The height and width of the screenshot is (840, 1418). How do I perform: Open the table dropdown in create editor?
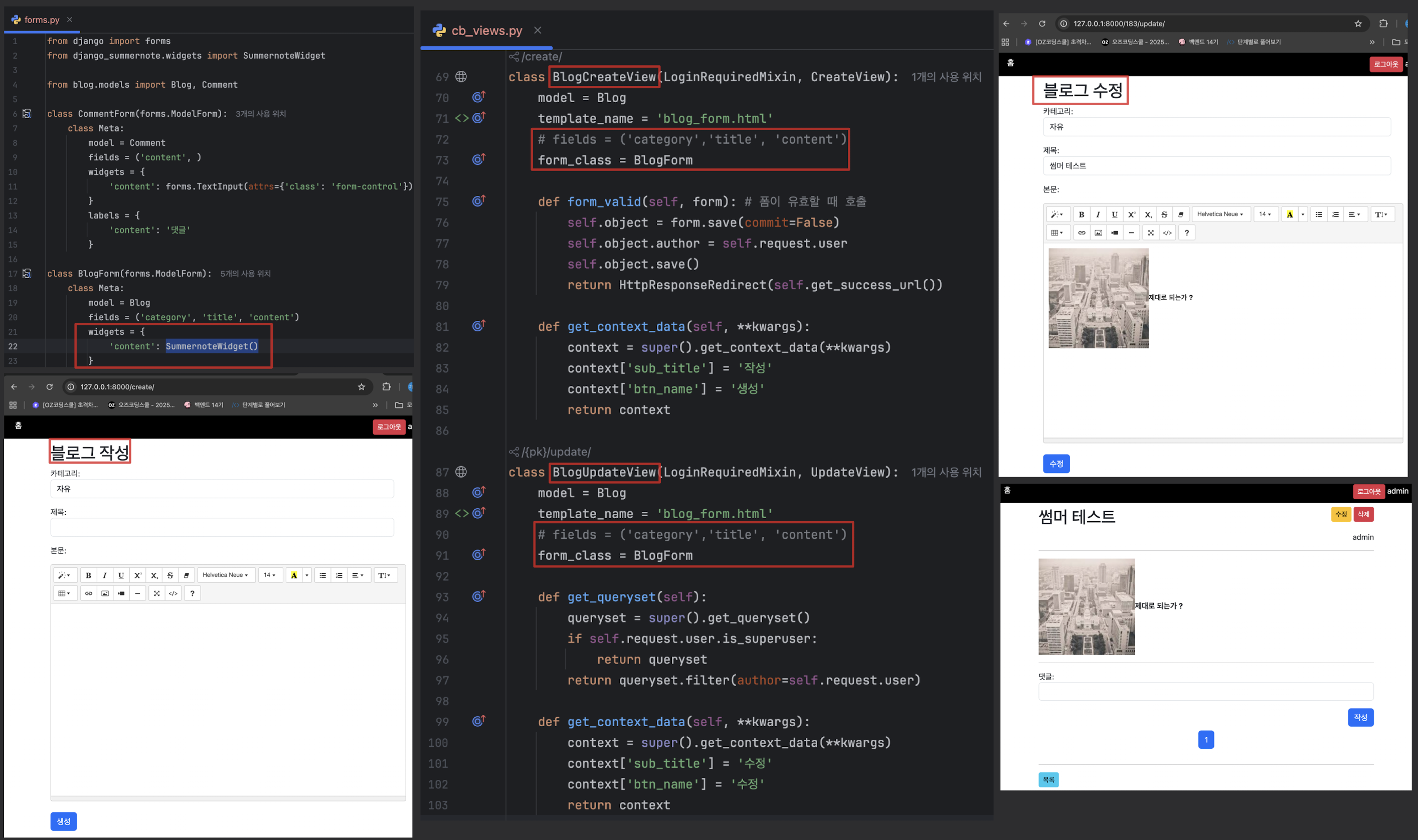tap(65, 593)
